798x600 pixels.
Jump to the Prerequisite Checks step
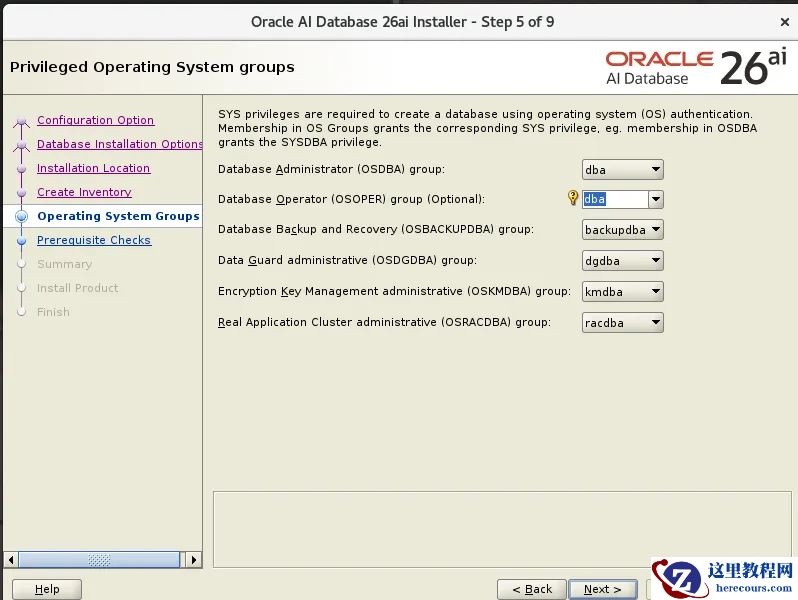coord(94,240)
